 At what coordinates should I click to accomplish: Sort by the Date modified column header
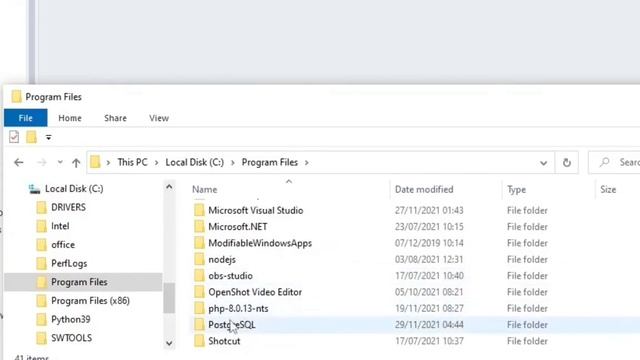[x=424, y=190]
